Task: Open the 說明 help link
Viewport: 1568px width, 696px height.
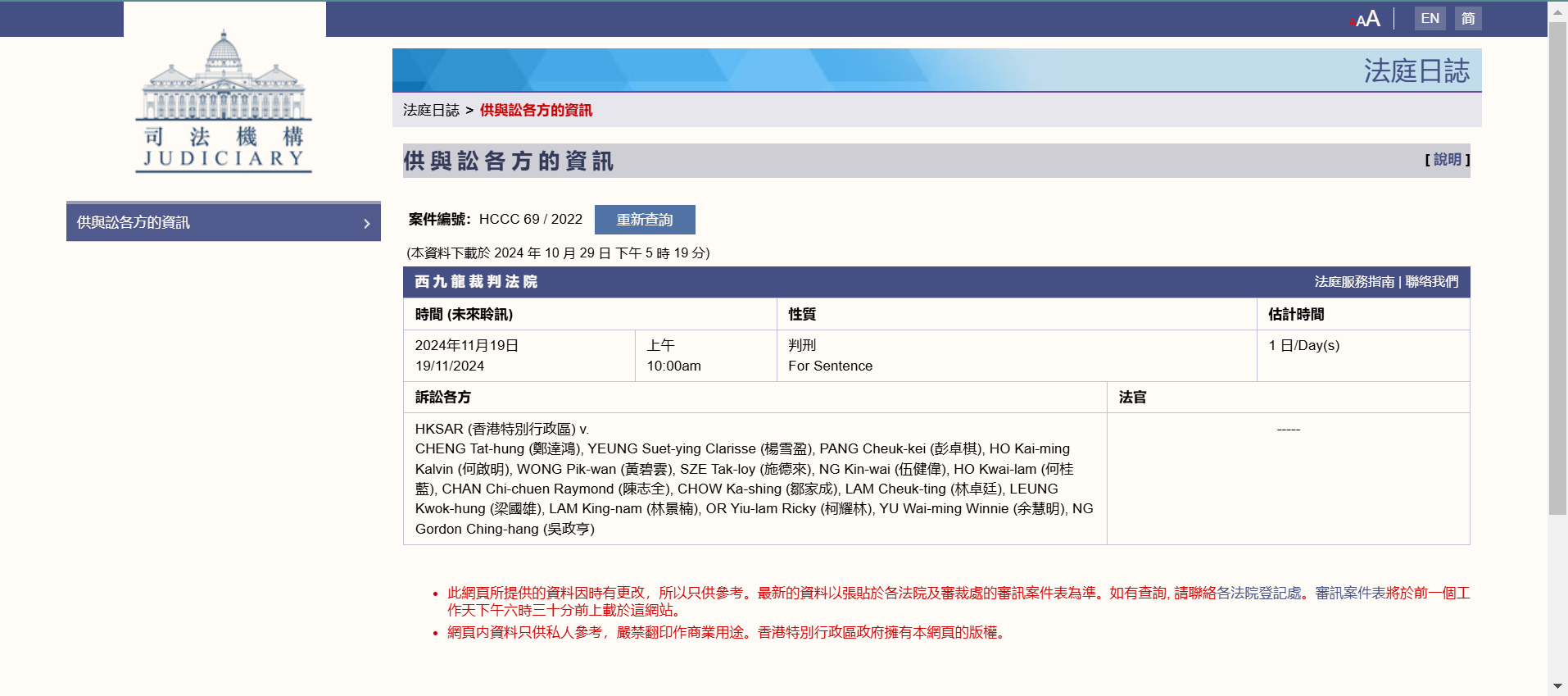Action: coord(1447,160)
